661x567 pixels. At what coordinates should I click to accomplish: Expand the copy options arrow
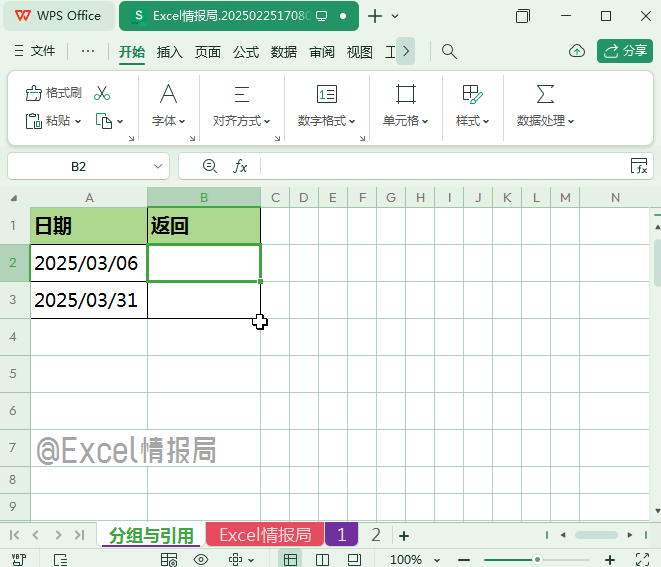point(120,121)
